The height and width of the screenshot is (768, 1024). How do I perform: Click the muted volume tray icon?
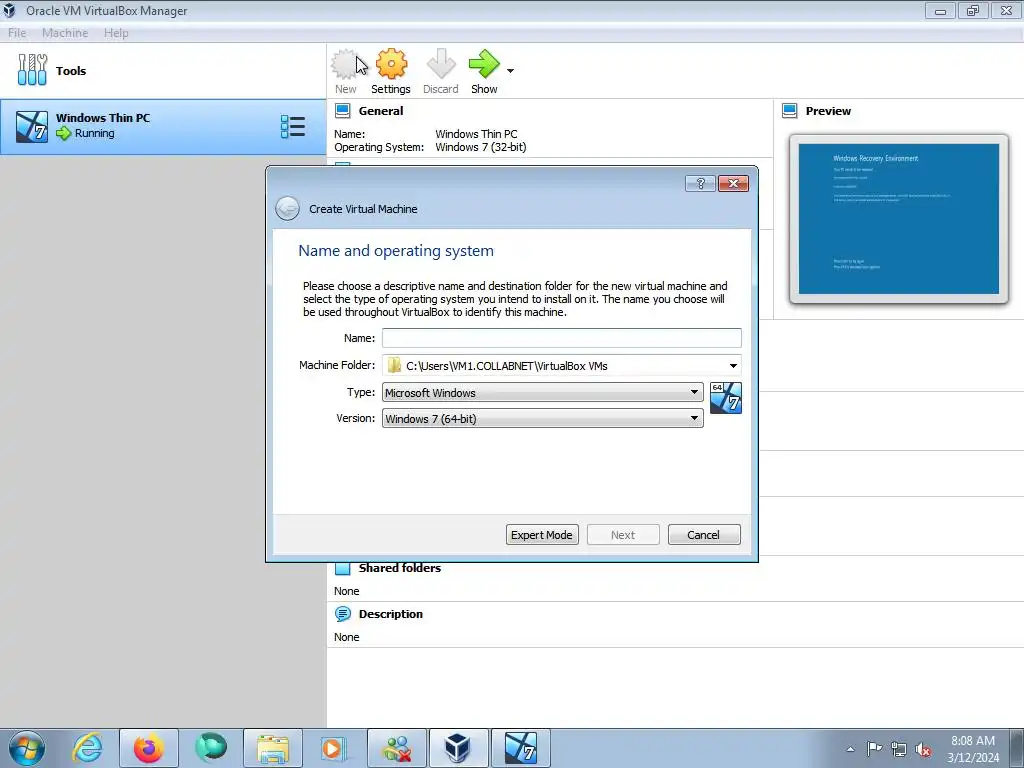(x=923, y=750)
